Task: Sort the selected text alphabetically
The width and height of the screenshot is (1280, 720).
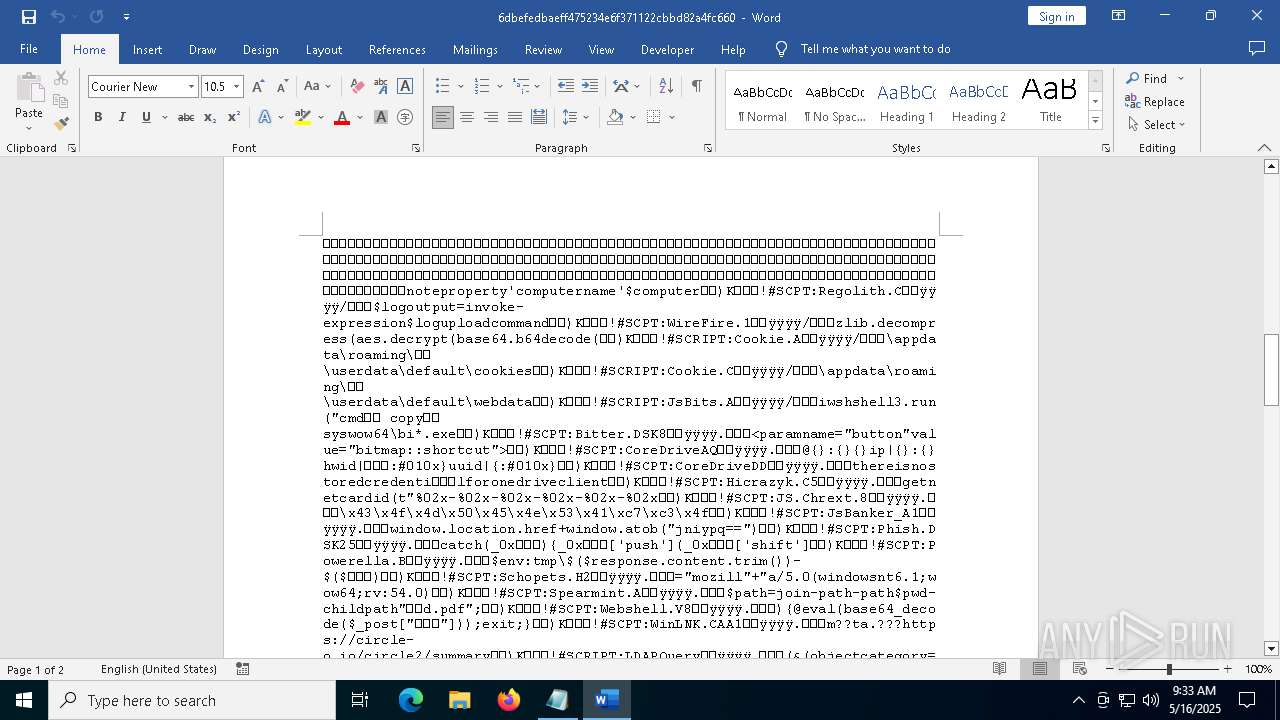Action: (x=666, y=87)
